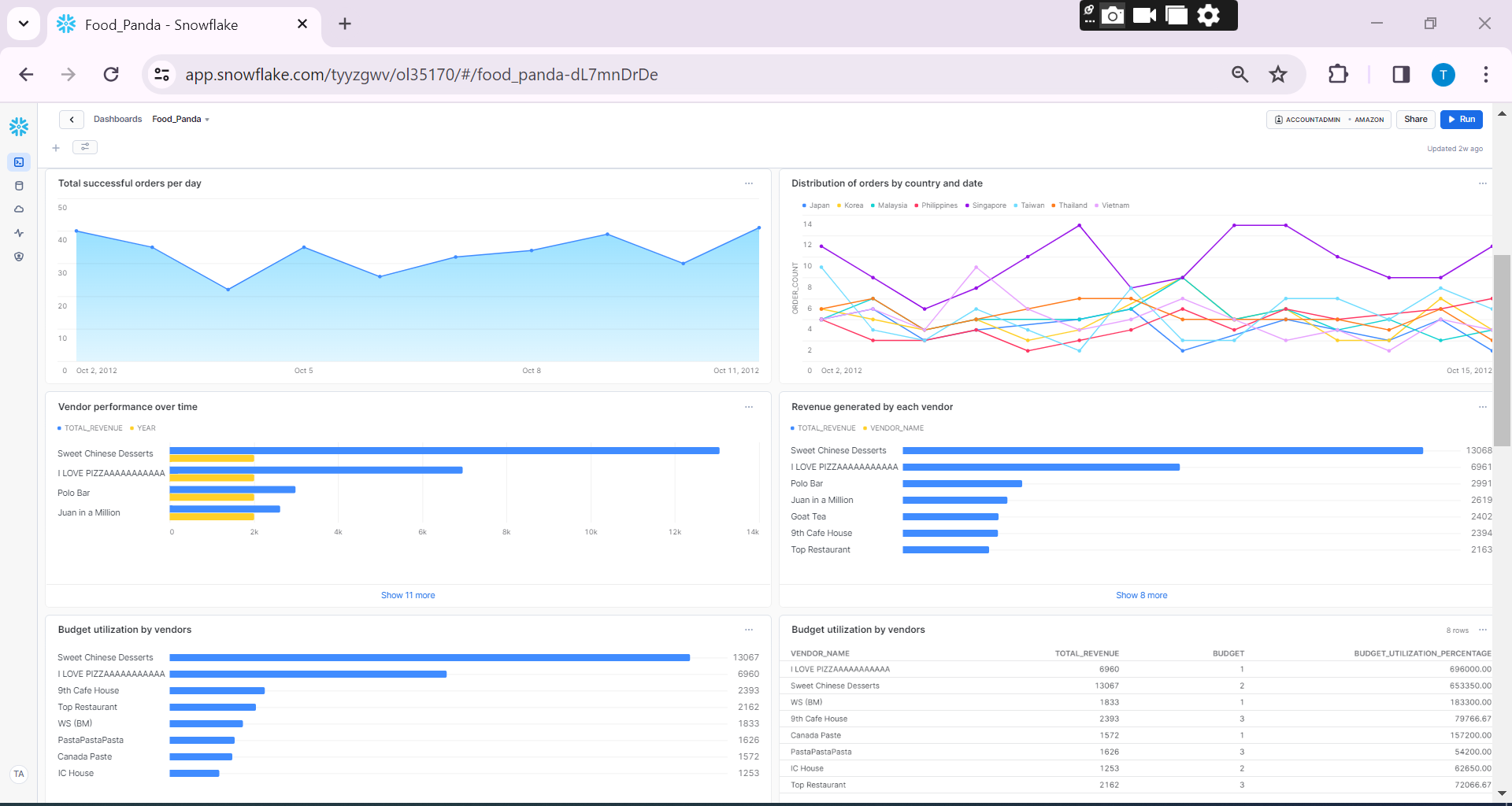
Task: Focus the address bar URL
Action: pos(421,75)
